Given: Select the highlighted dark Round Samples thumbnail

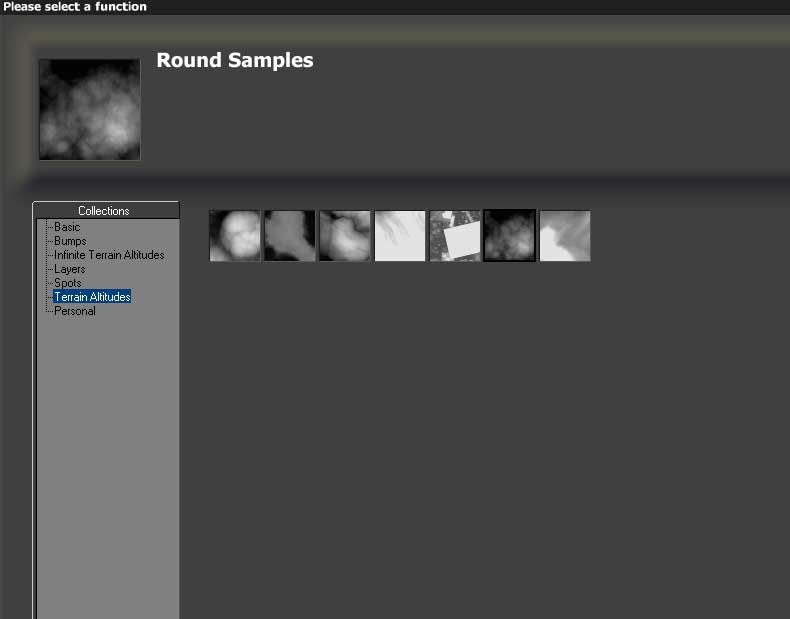Looking at the screenshot, I should [510, 236].
